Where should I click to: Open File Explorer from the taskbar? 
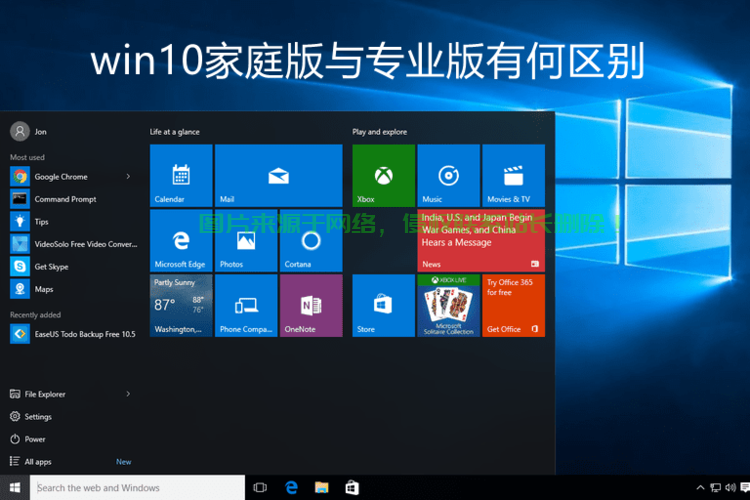pyautogui.click(x=321, y=488)
